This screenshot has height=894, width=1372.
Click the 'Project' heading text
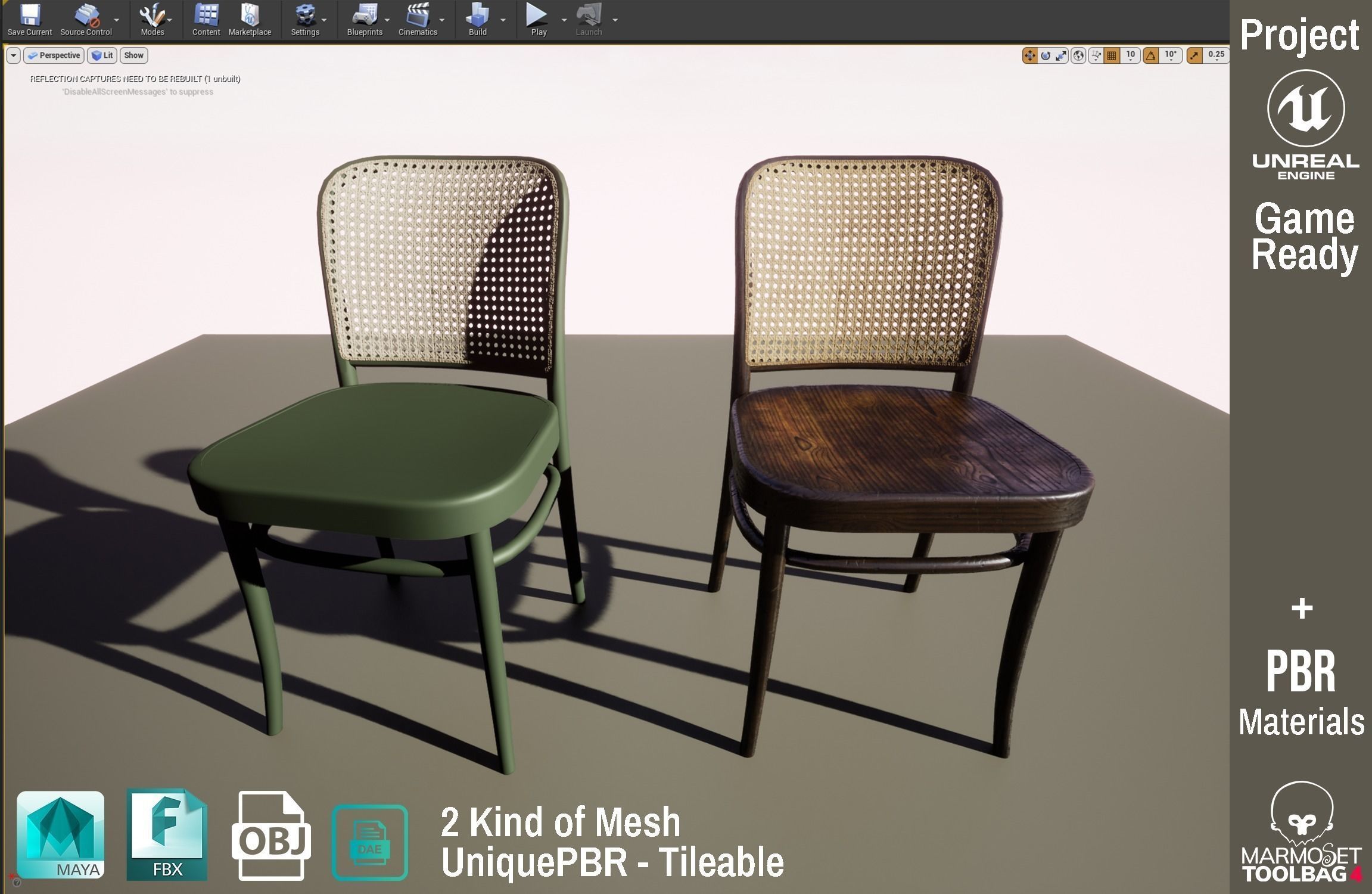point(1299,36)
